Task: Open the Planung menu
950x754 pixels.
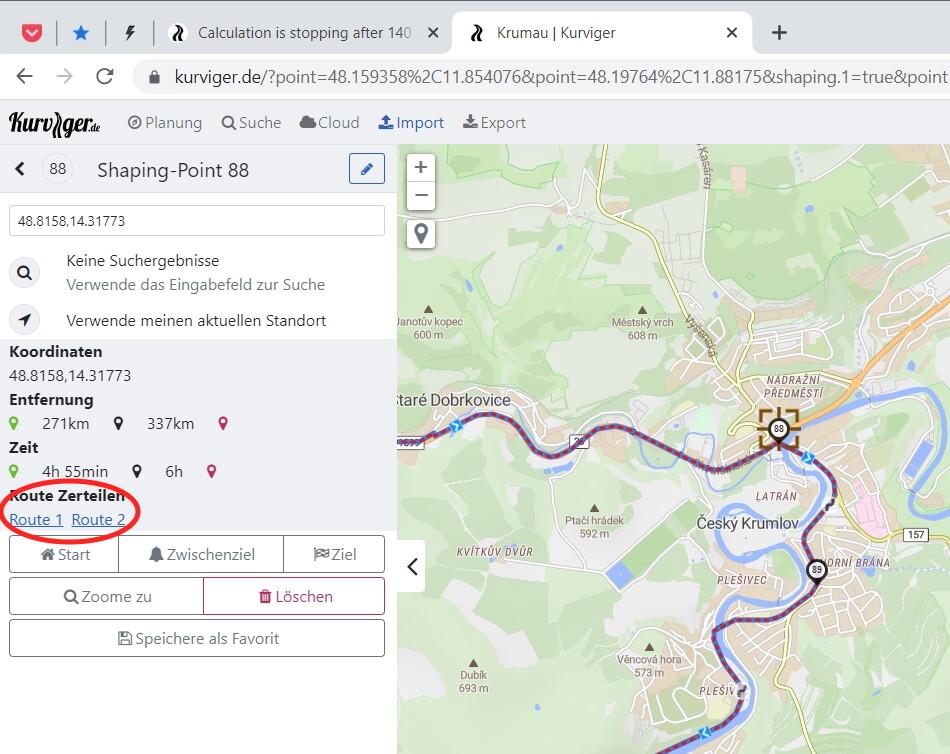Action: click(164, 123)
